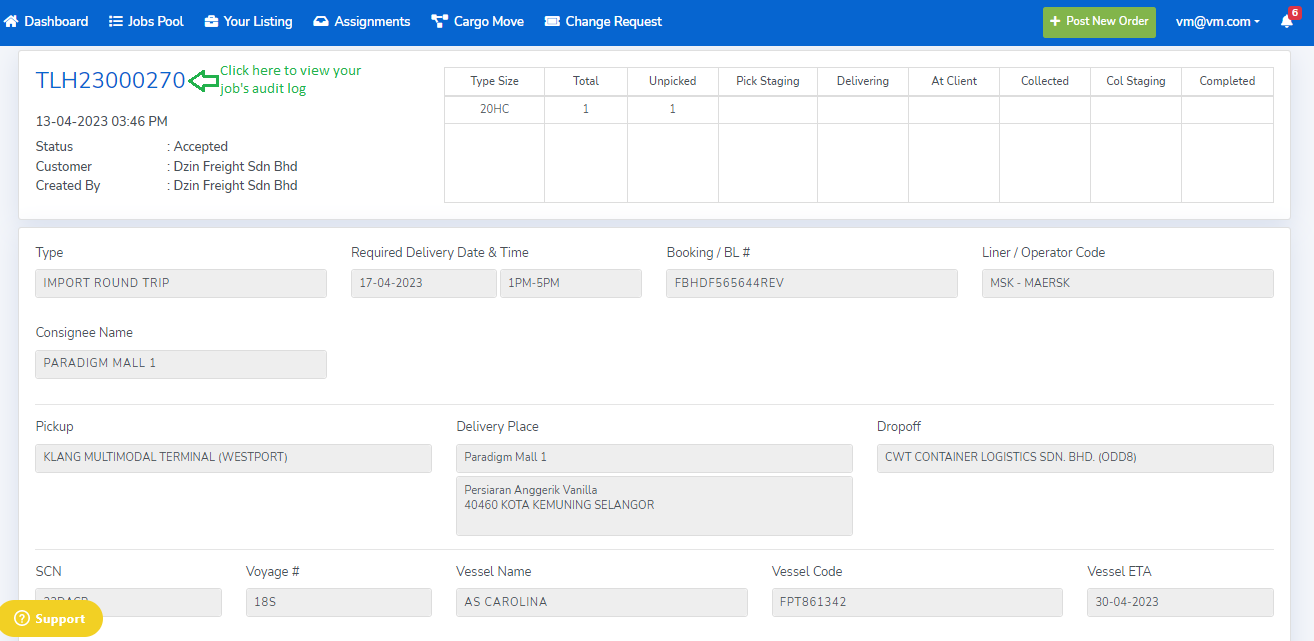Click the Vessel ETA date field
Screen dimensions: 1314x641
[1179, 602]
